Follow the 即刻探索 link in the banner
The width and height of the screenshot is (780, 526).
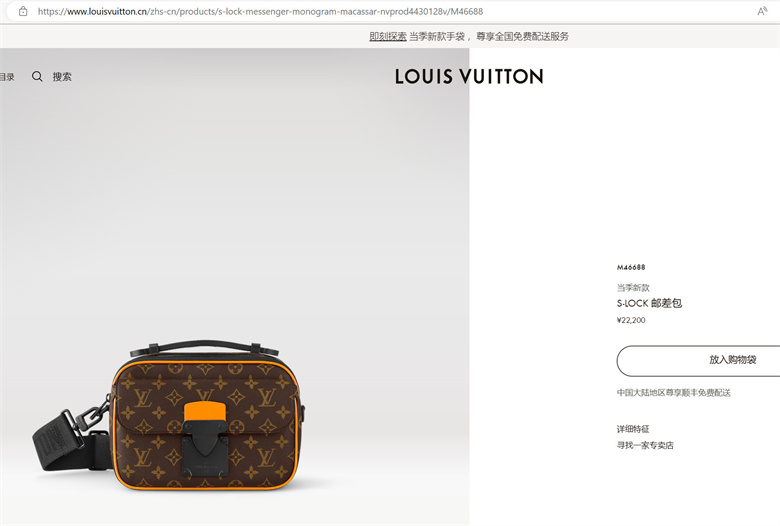point(388,36)
